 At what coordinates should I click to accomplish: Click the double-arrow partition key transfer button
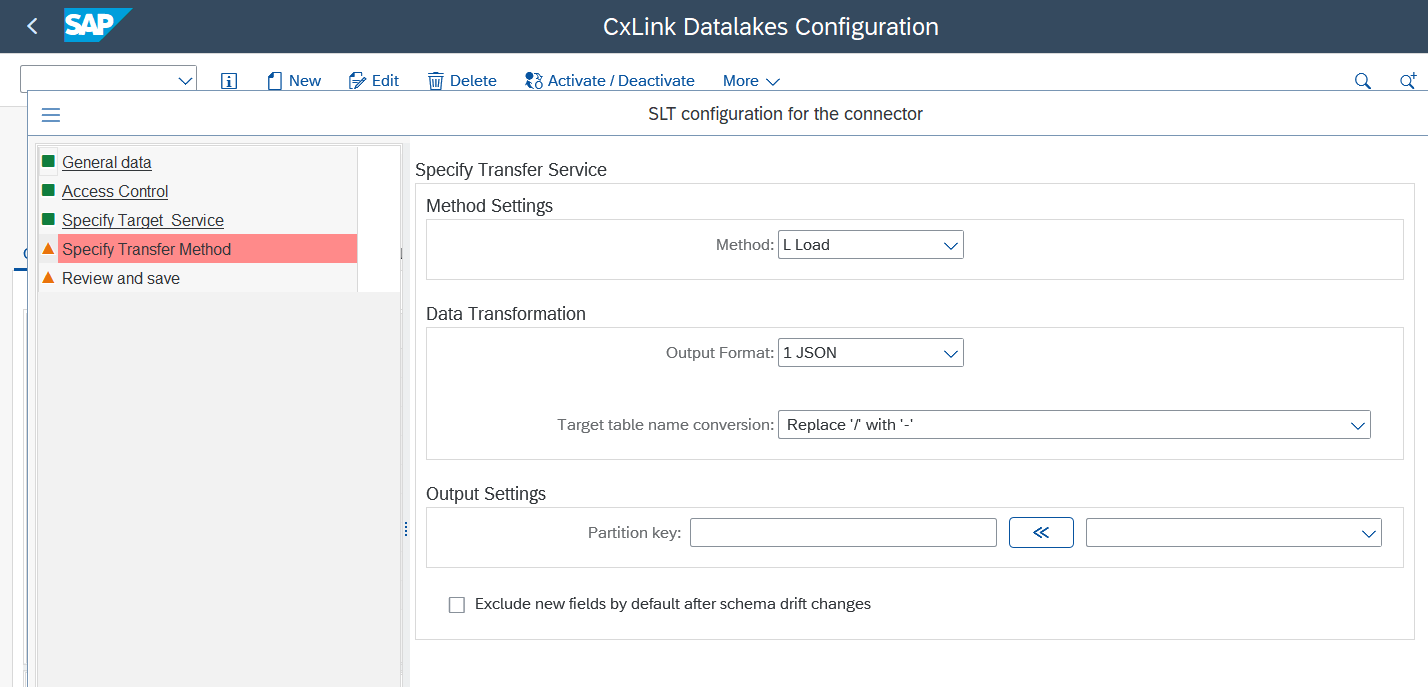click(x=1041, y=532)
